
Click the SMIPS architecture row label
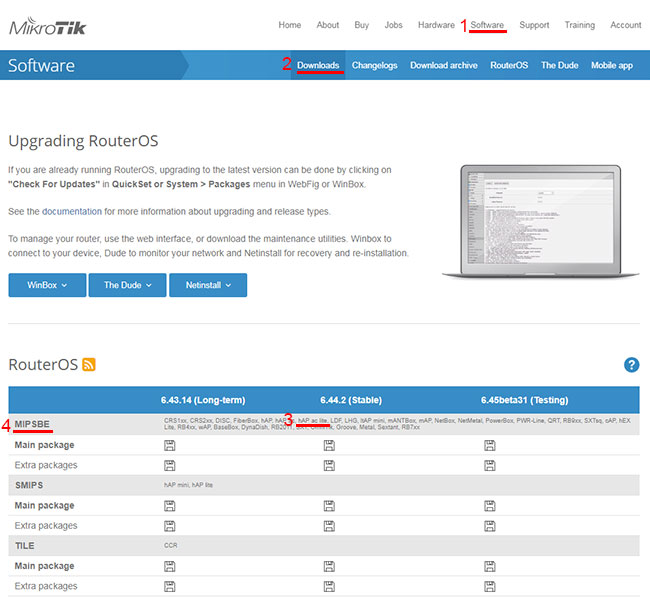pyautogui.click(x=29, y=485)
